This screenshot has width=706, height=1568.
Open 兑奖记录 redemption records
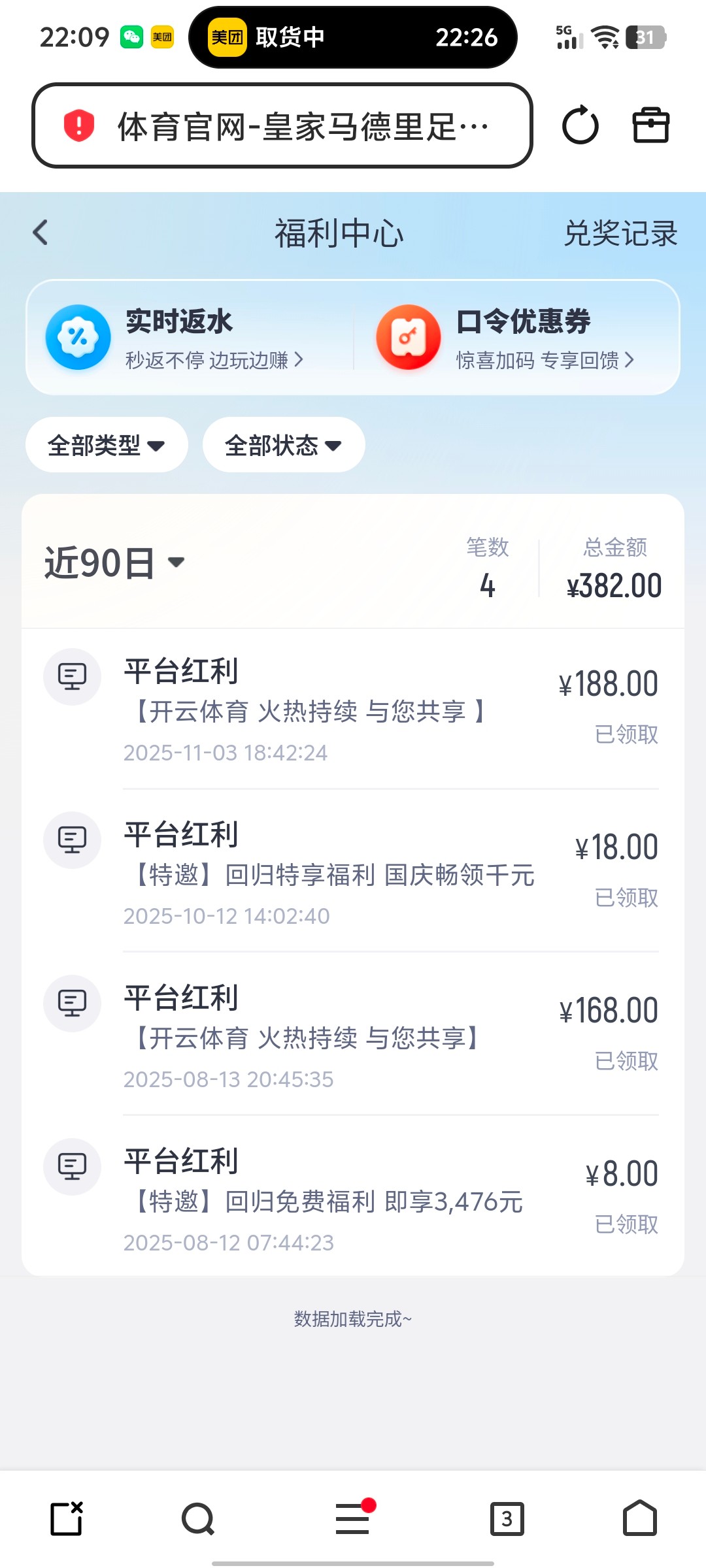[620, 233]
